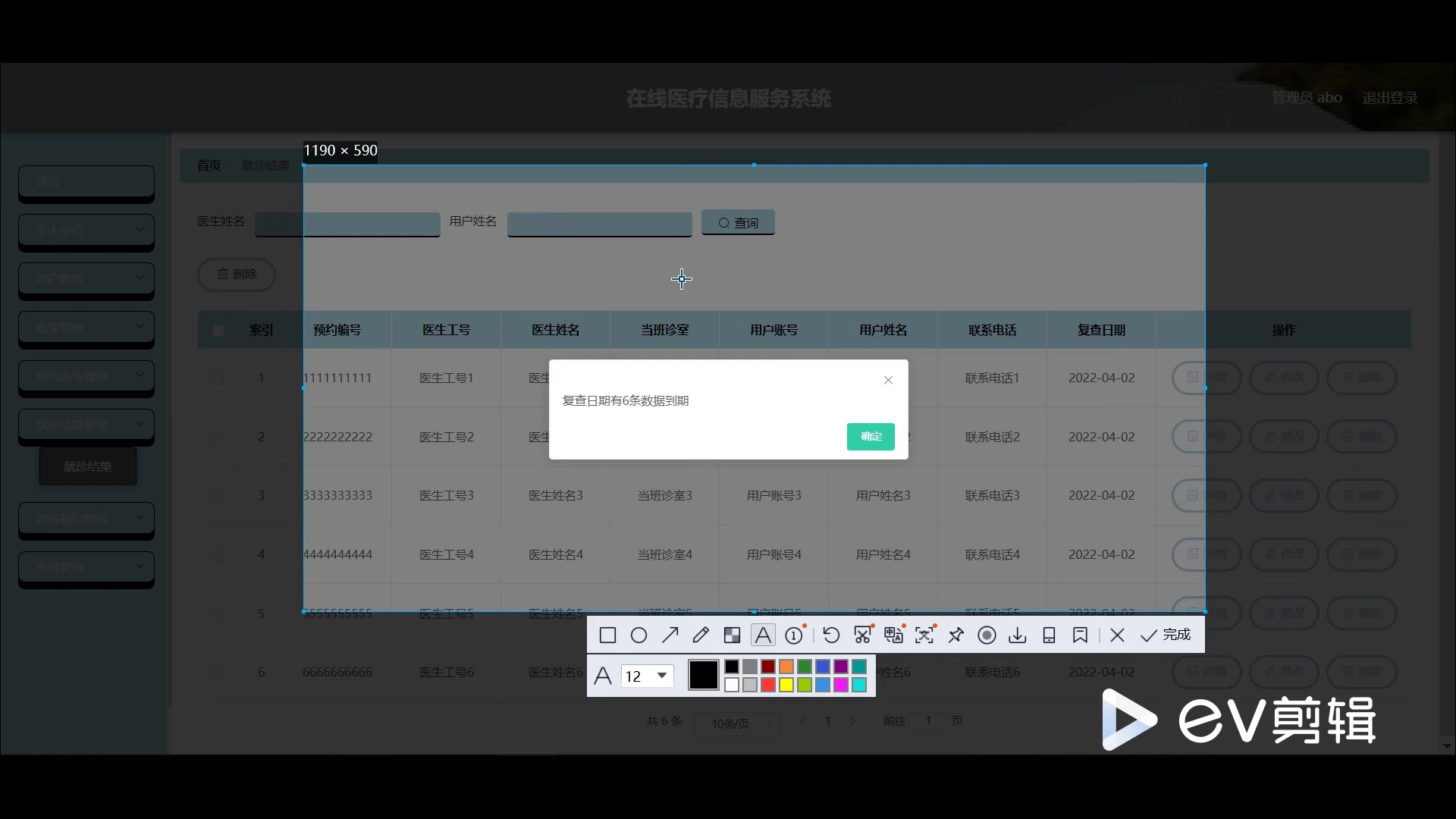
Task: Click the 查询 search button
Action: coord(736,222)
